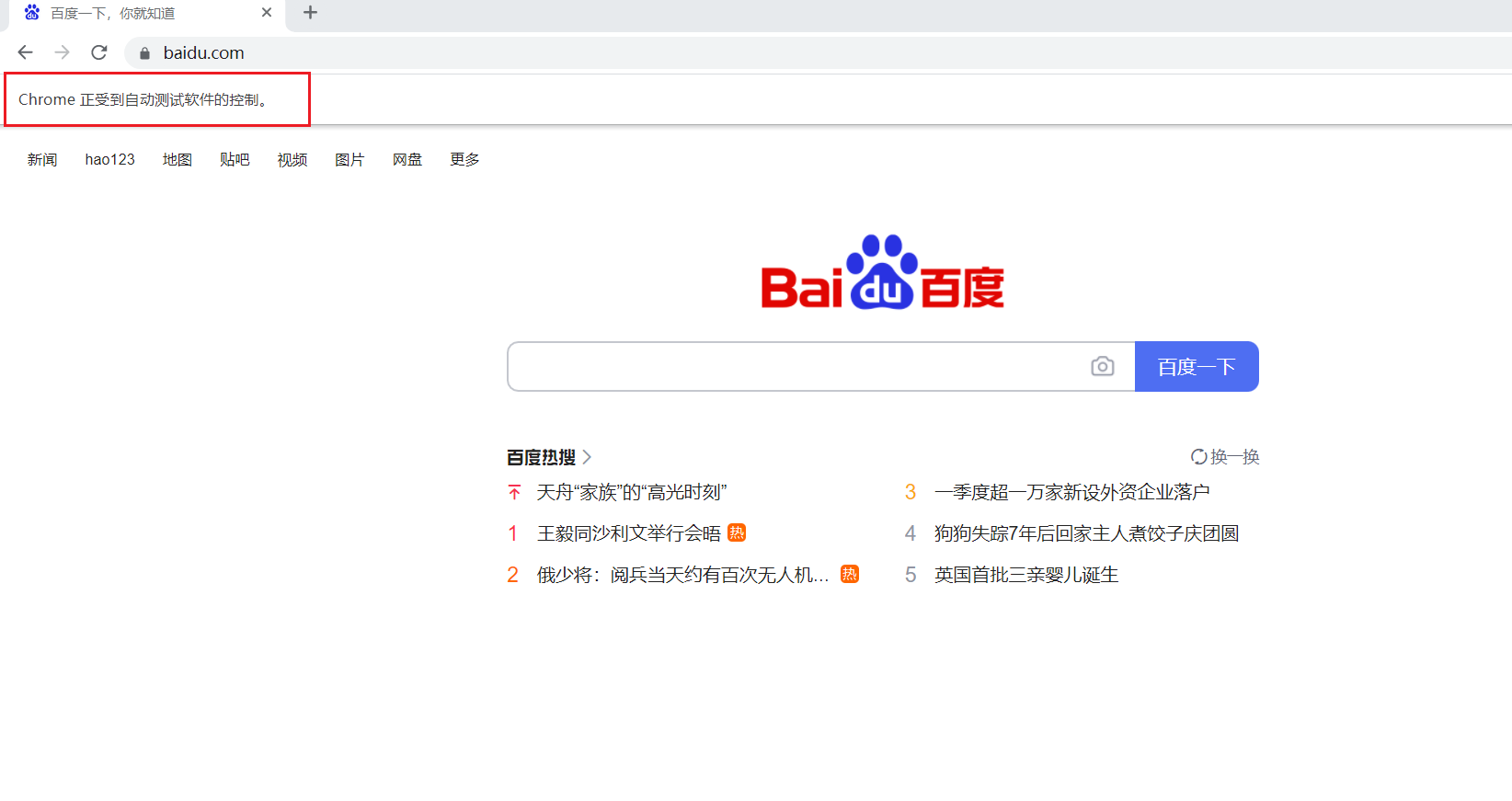Click the lock icon beside baidu.com
This screenshot has height=801, width=1512.
coord(144,53)
